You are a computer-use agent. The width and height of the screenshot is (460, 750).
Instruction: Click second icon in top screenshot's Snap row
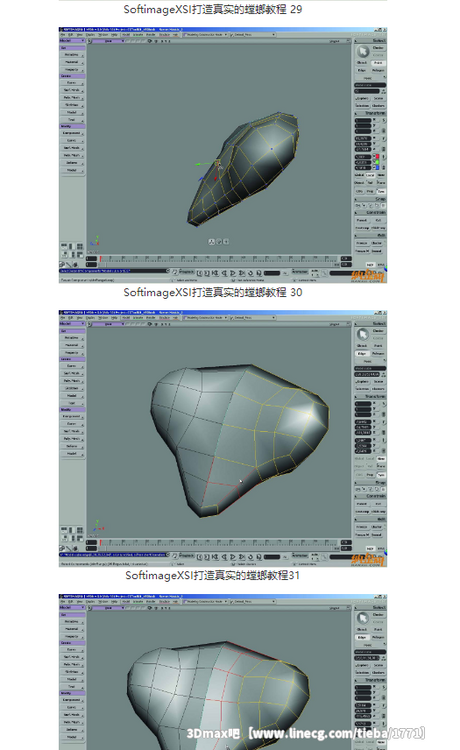pos(364,206)
